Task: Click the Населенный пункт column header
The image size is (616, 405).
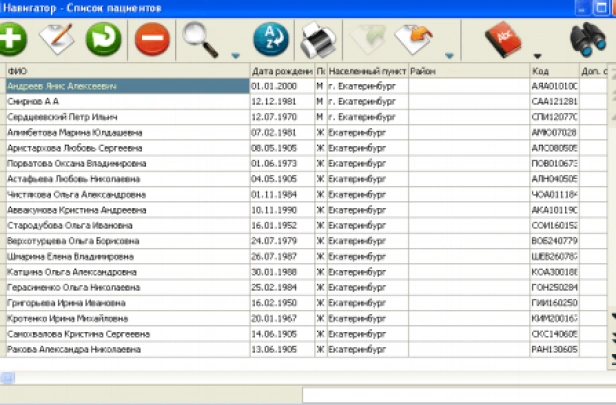Action: point(367,72)
